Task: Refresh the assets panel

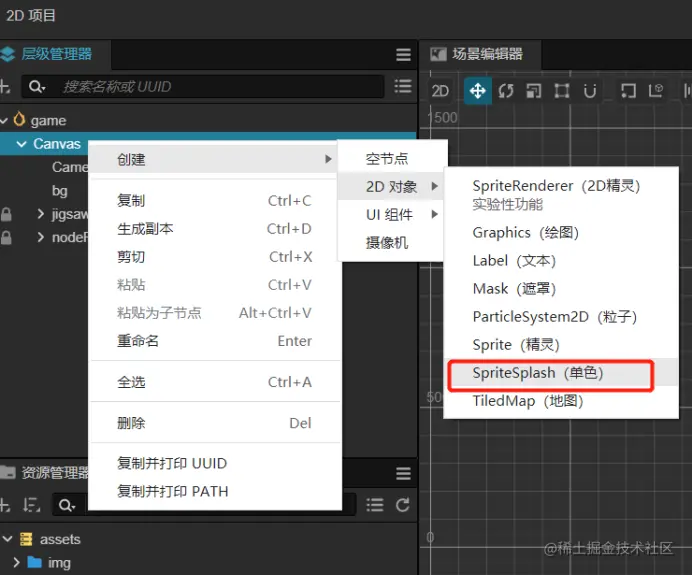Action: click(402, 505)
